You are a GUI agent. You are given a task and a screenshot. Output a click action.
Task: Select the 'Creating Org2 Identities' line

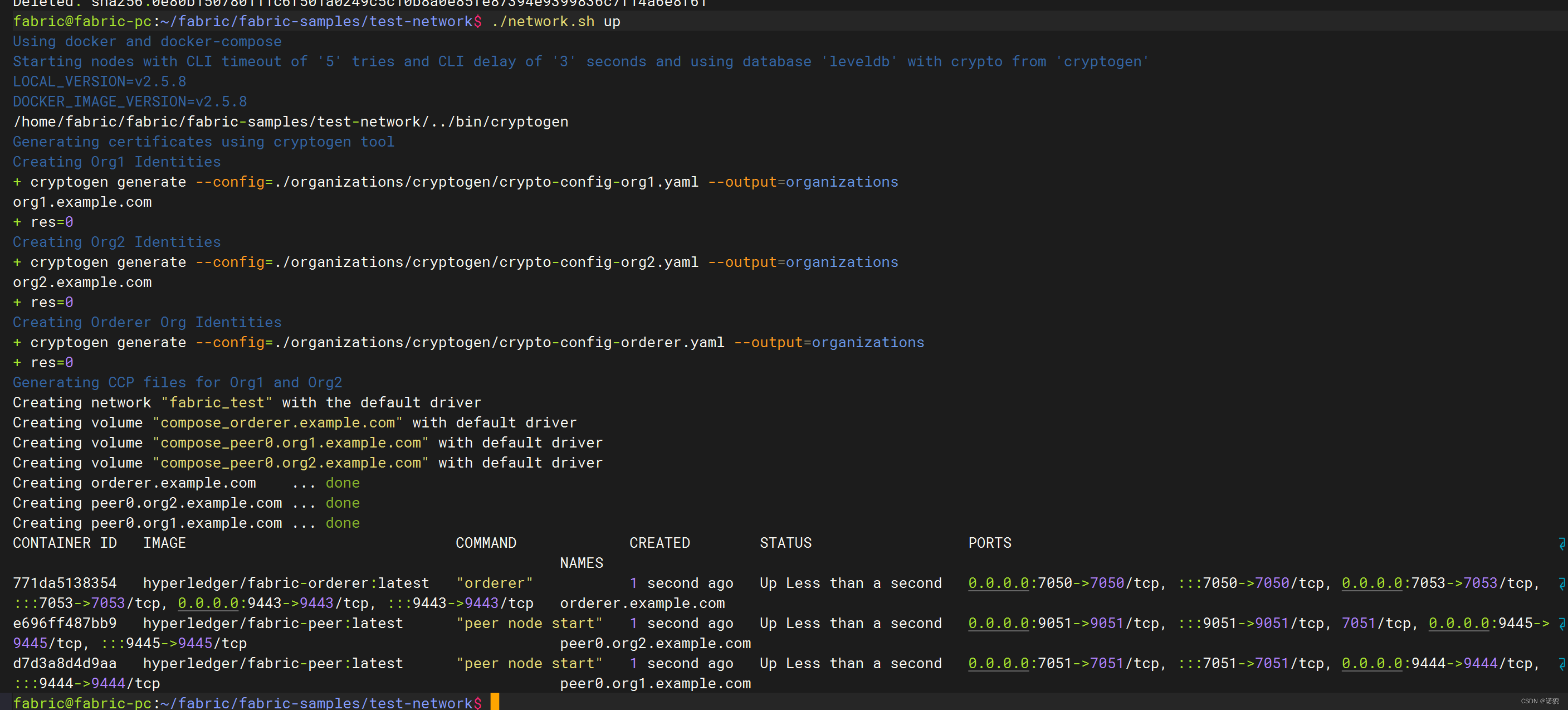pos(117,242)
